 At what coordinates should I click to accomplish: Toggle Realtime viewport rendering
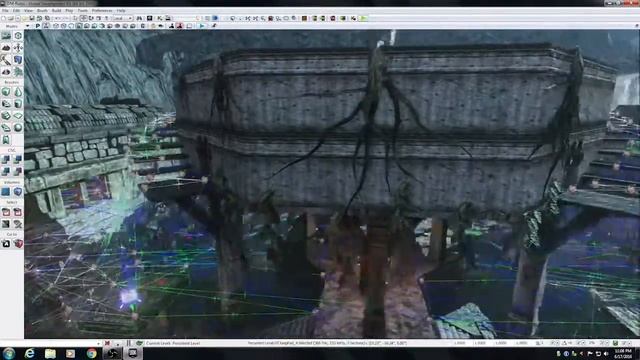pos(46,26)
